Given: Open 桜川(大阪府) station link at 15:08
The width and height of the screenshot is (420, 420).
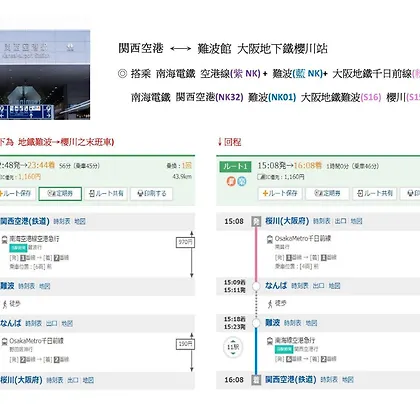Looking at the screenshot, I should 287,221.
